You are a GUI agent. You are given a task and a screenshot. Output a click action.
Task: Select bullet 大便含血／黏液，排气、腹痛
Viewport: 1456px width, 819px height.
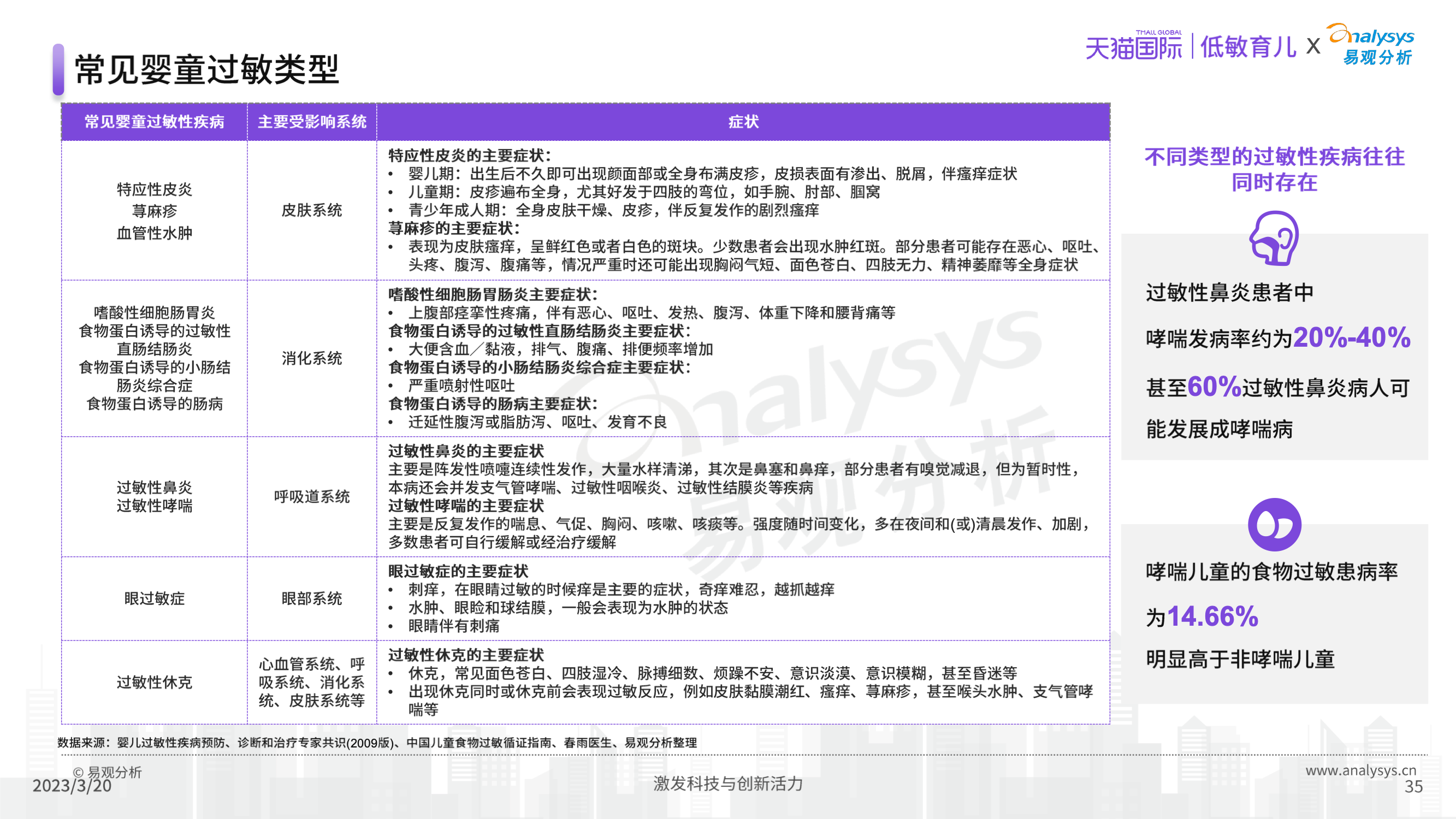(x=551, y=349)
